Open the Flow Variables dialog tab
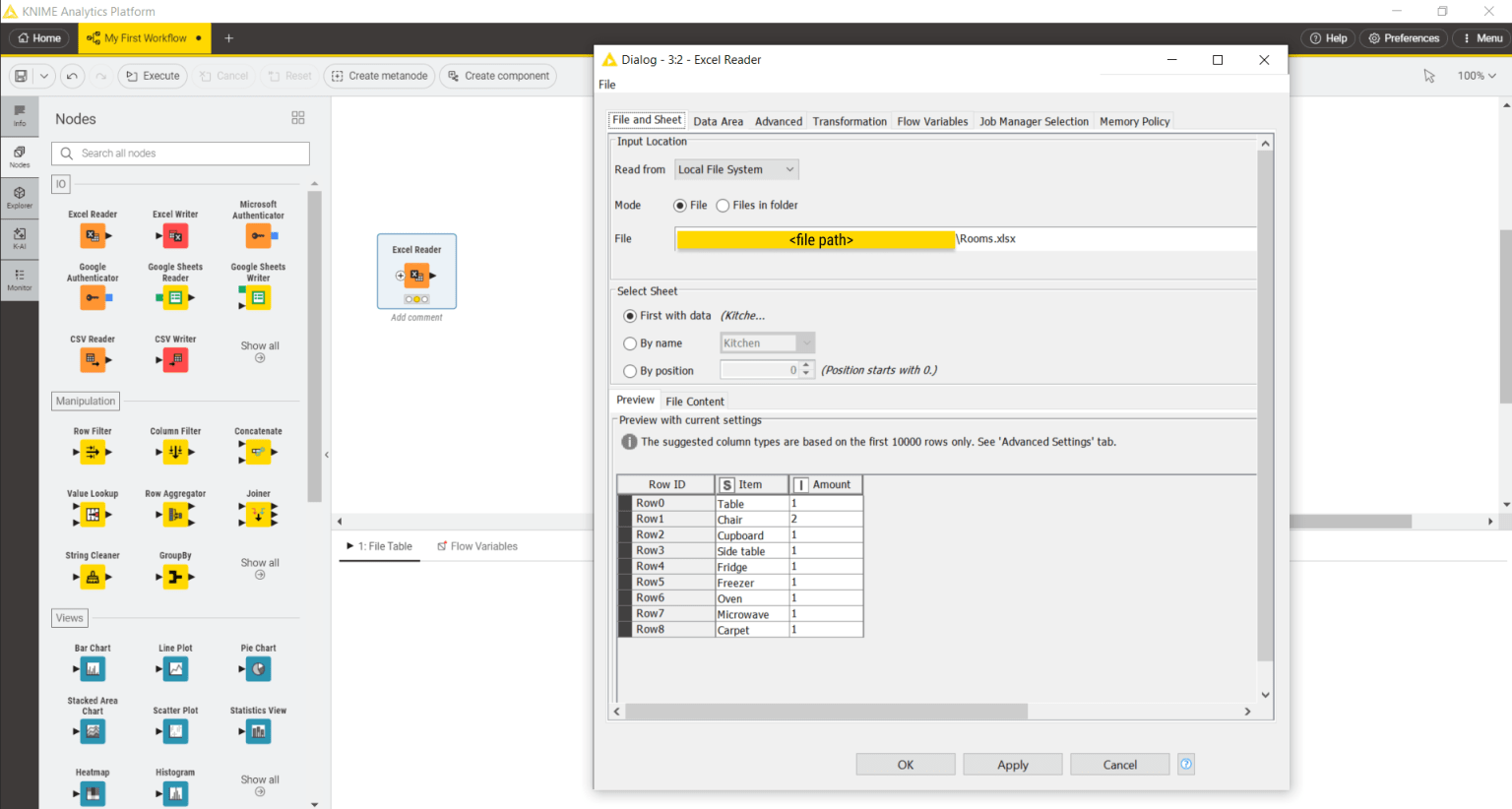1512x809 pixels. click(x=932, y=121)
